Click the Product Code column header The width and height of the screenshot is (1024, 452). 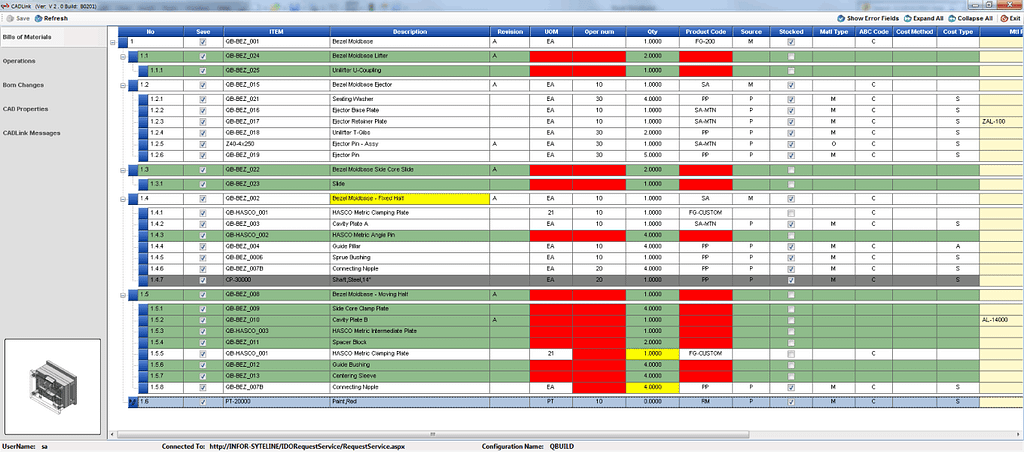click(x=706, y=31)
